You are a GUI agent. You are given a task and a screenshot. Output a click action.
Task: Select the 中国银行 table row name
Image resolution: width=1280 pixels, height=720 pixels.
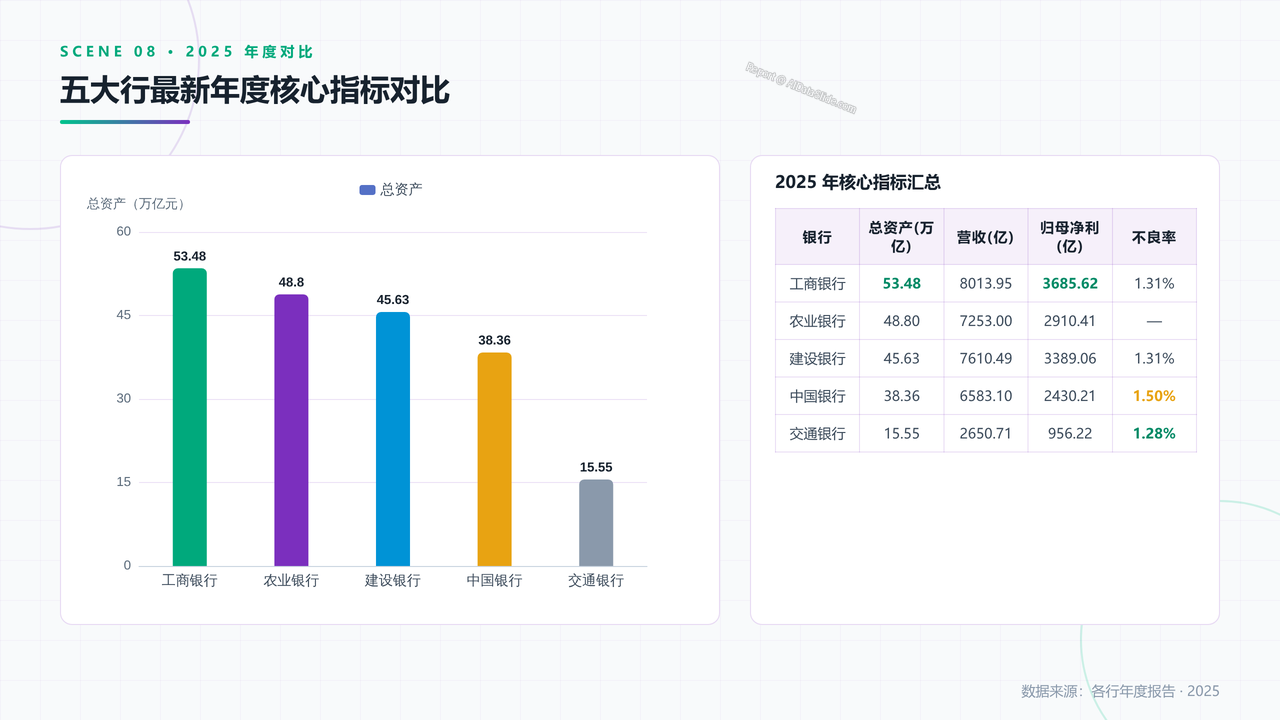pyautogui.click(x=817, y=396)
